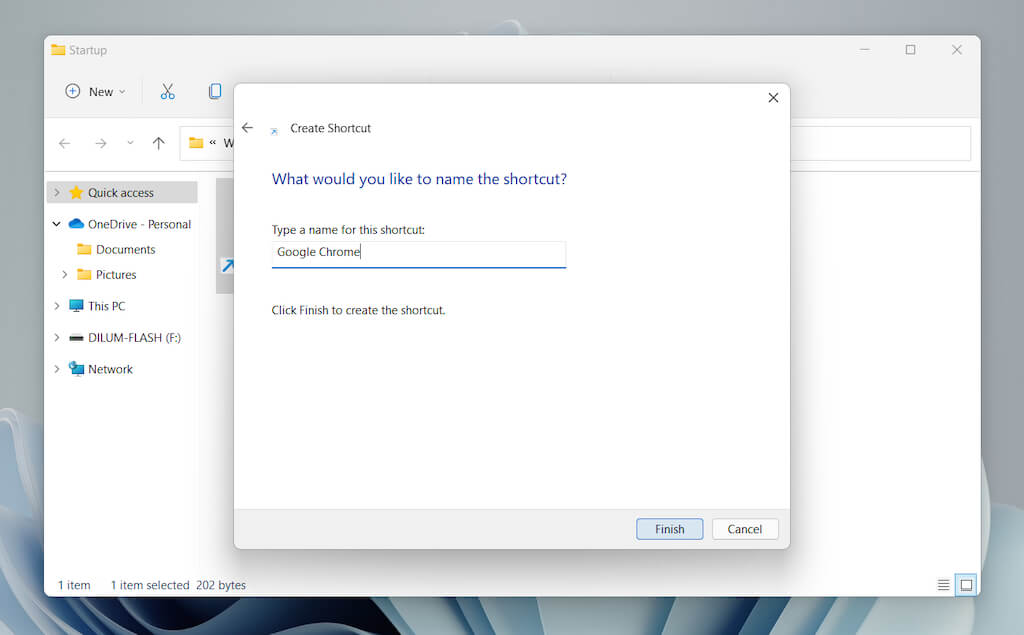The image size is (1024, 635).
Task: Expand the Quick access node
Action: tap(57, 193)
